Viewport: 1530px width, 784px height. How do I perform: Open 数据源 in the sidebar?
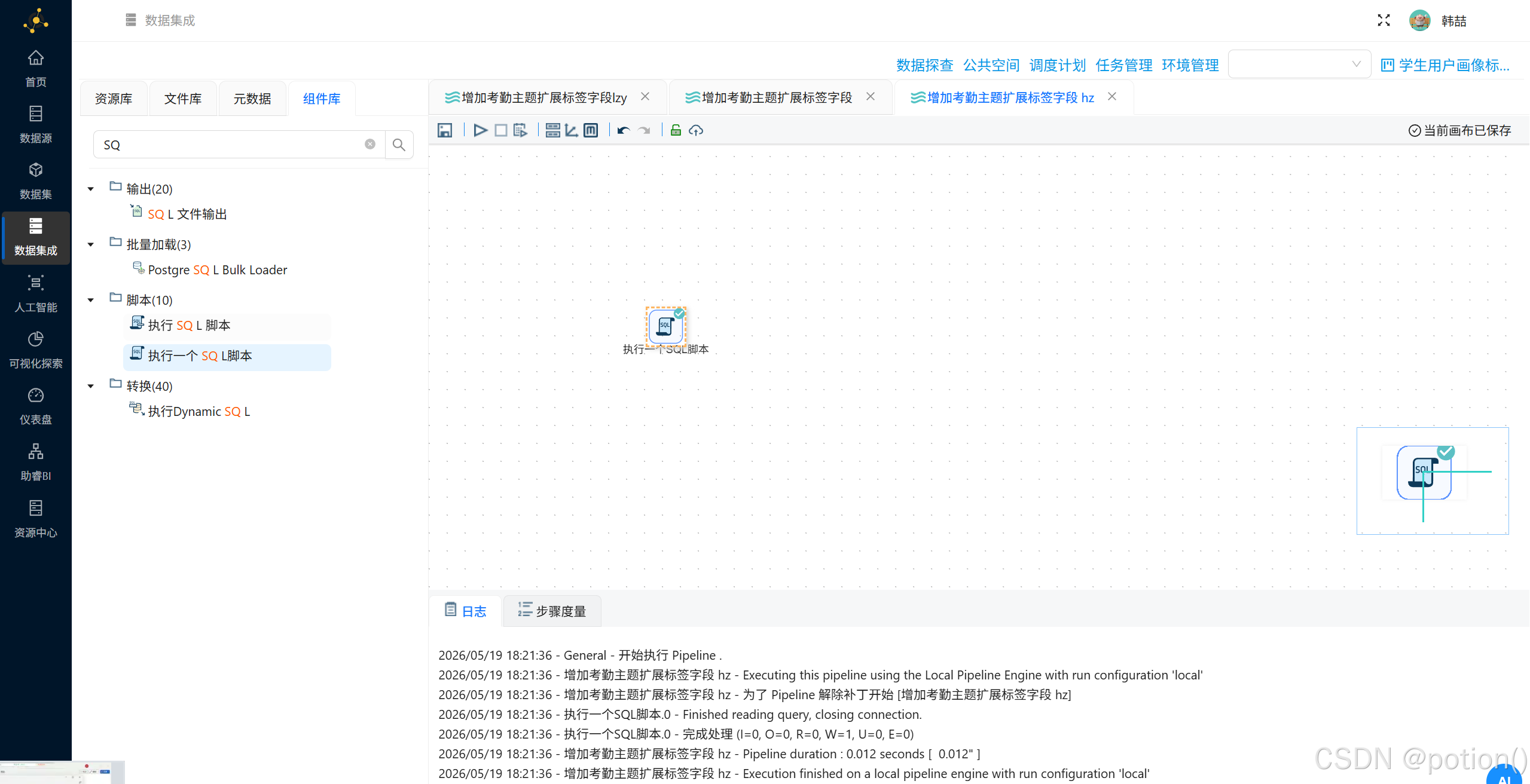point(36,125)
